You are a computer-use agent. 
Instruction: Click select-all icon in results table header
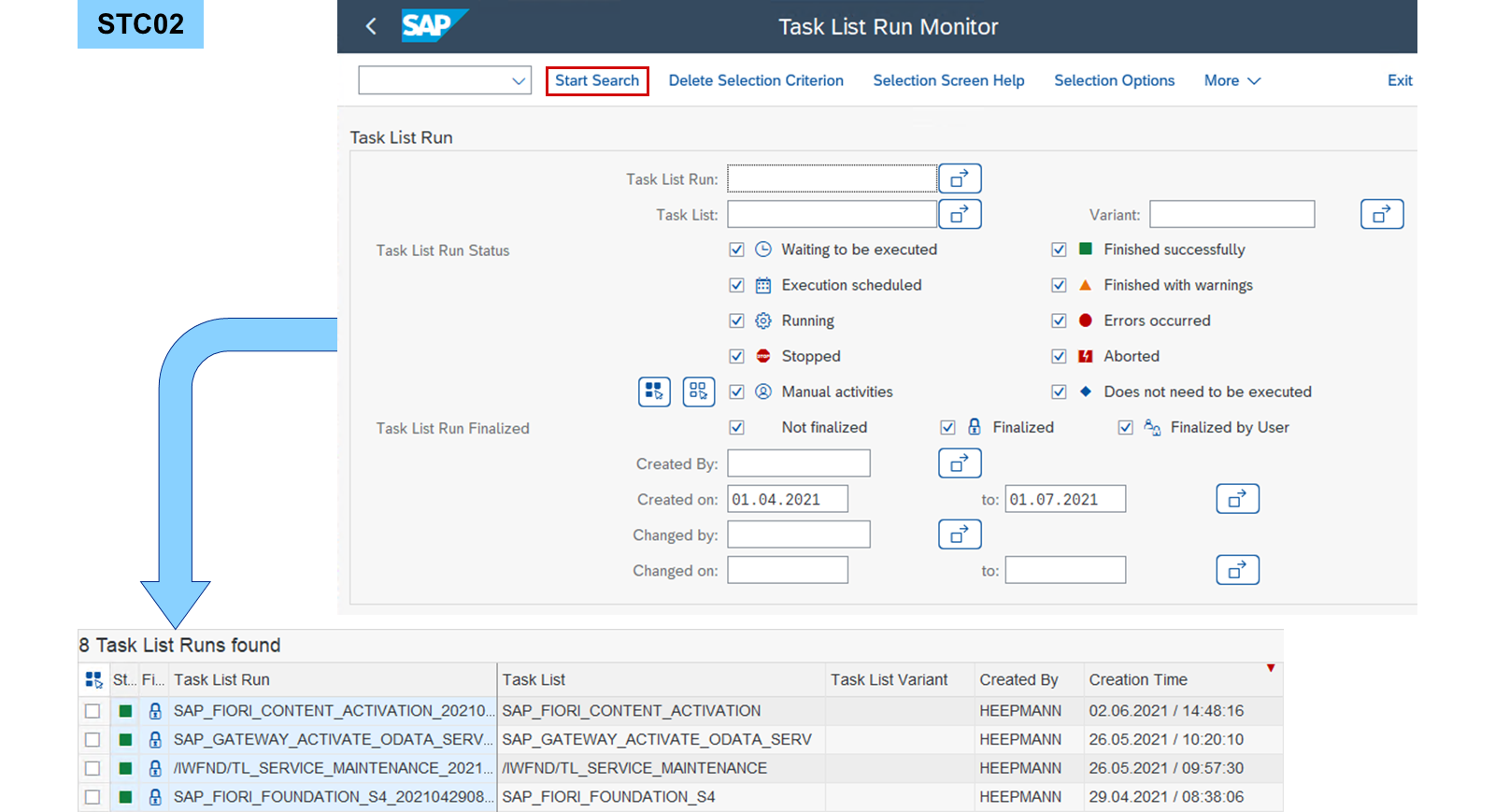[93, 679]
